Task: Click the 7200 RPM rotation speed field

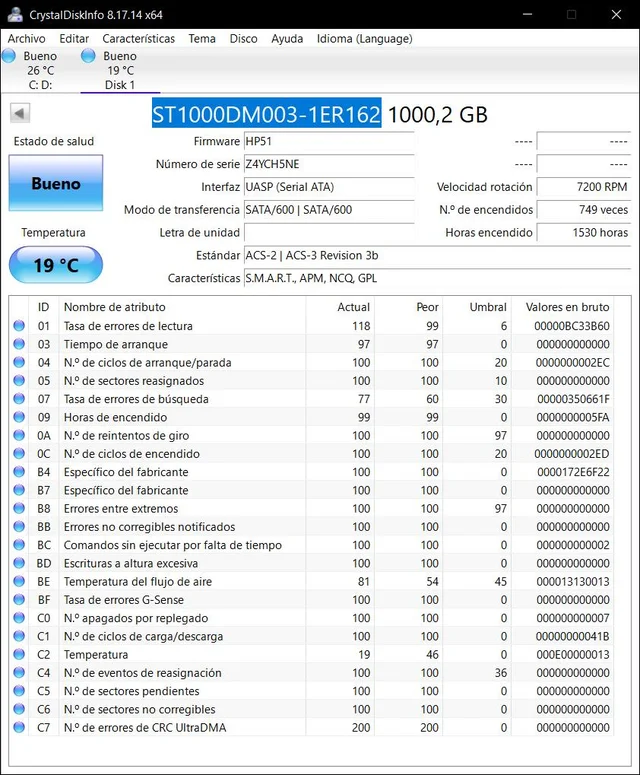Action: pyautogui.click(x=584, y=187)
